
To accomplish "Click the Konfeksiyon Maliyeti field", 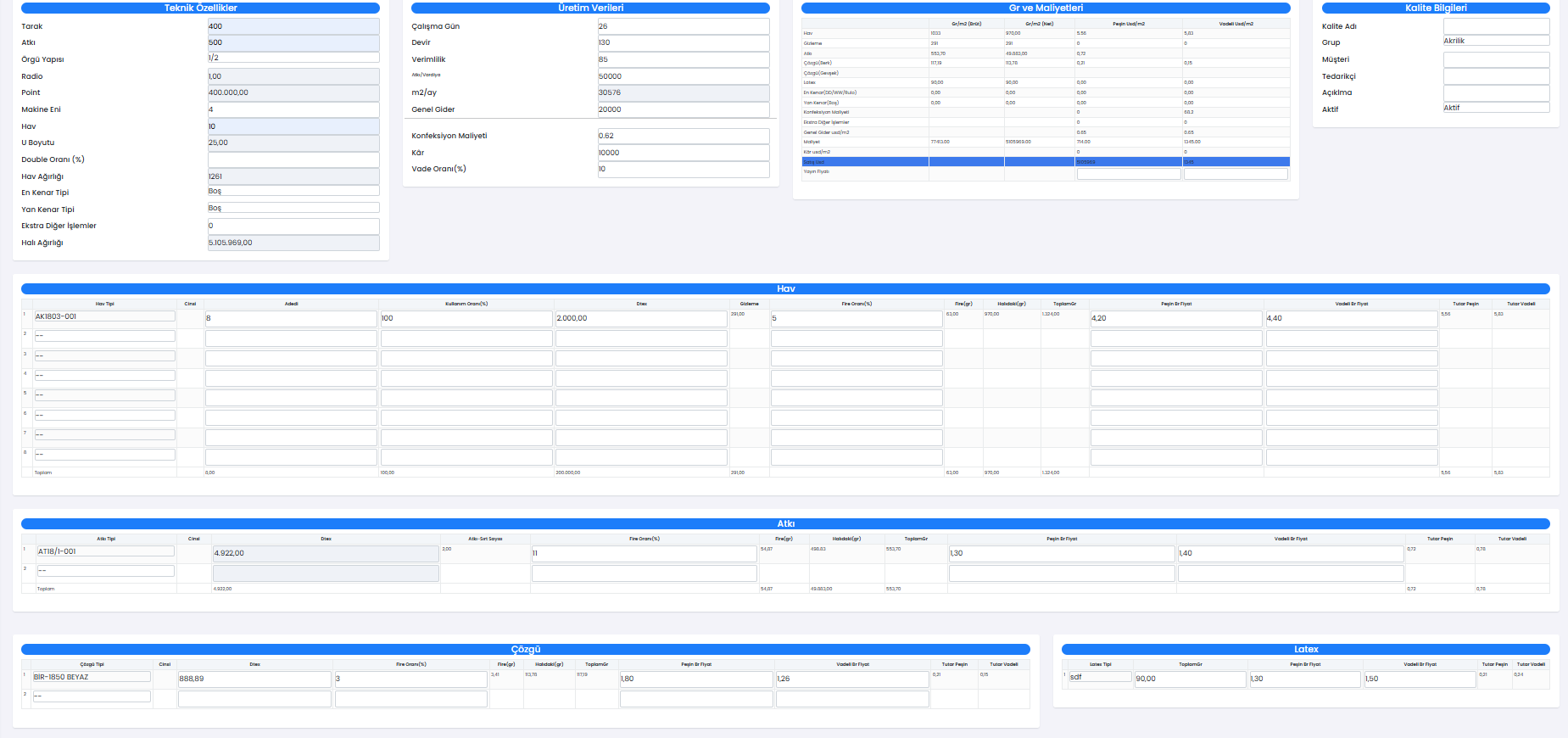I will [683, 136].
